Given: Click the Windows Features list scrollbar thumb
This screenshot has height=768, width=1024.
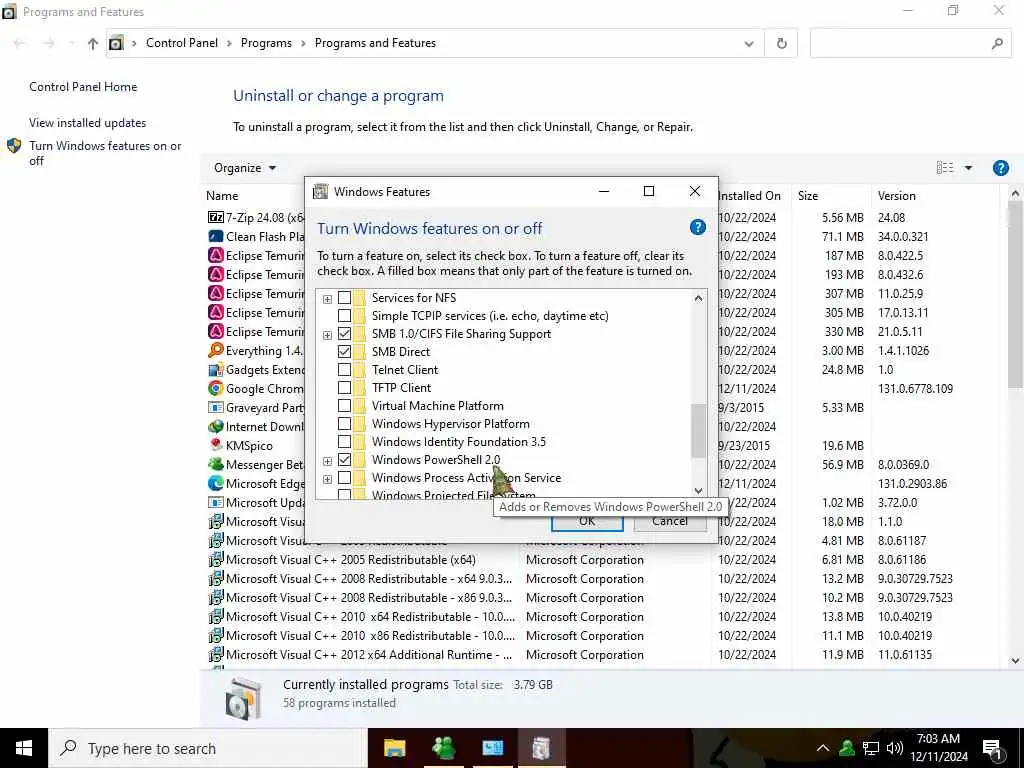Looking at the screenshot, I should [x=698, y=431].
